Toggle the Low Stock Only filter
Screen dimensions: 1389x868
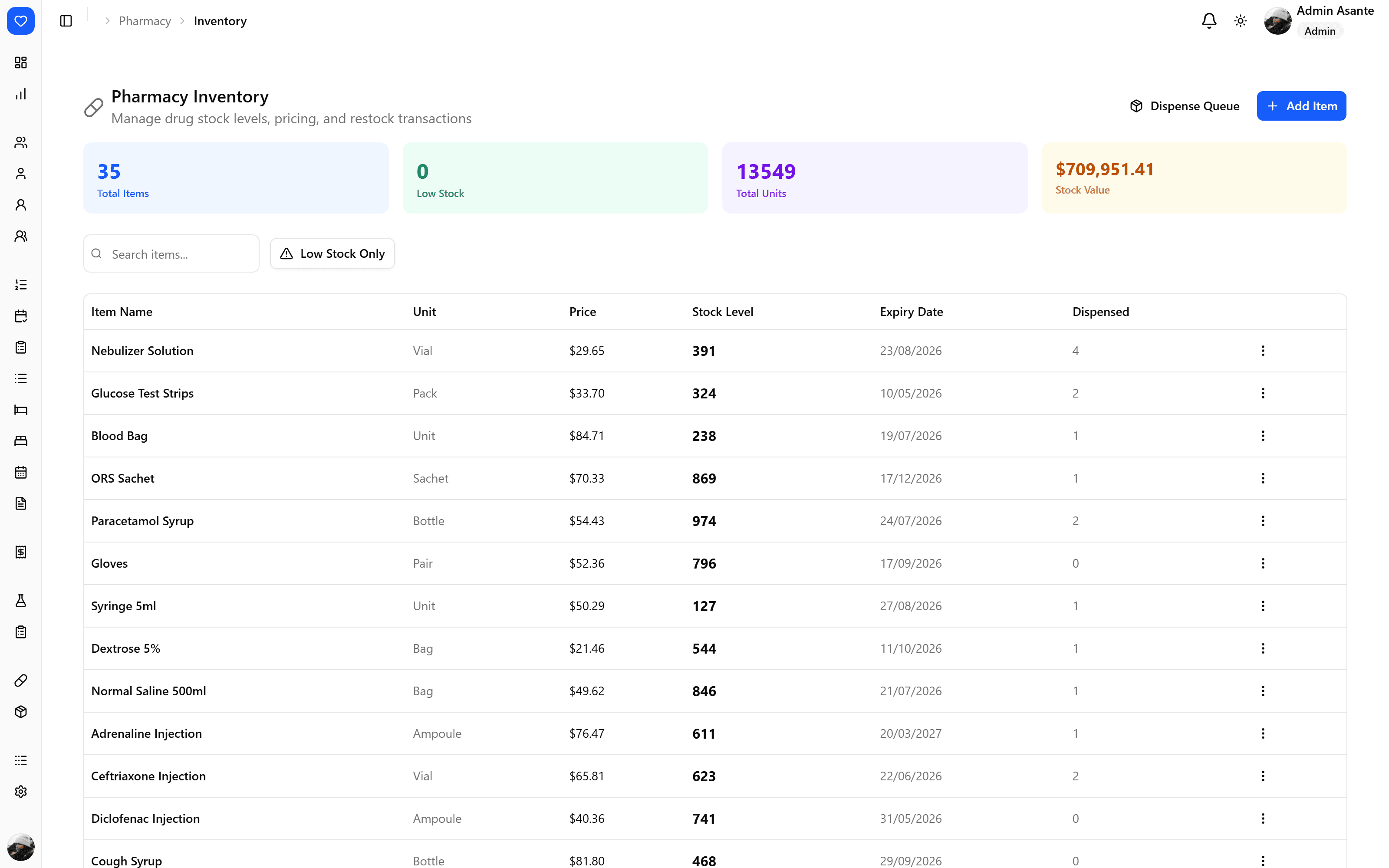[332, 254]
